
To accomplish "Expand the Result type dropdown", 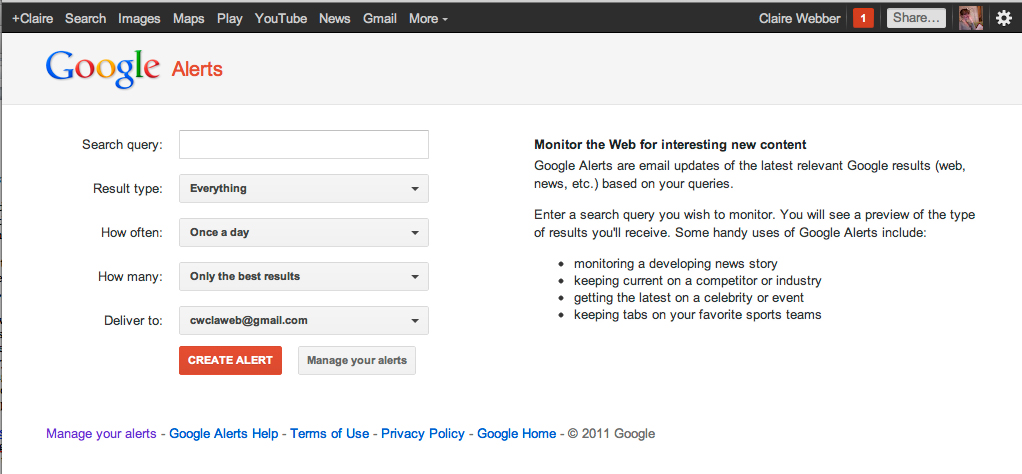I will pyautogui.click(x=304, y=188).
